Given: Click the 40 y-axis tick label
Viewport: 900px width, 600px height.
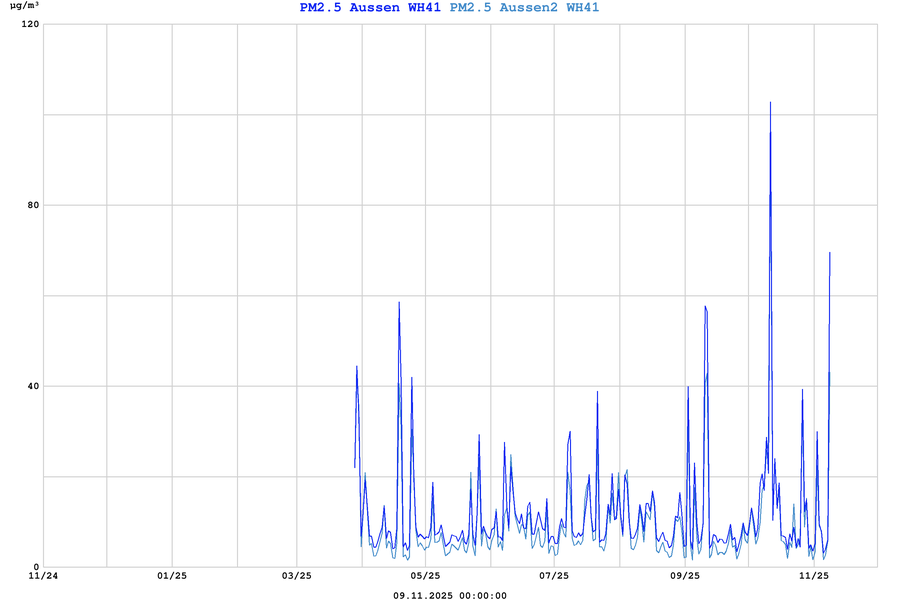Looking at the screenshot, I should point(32,386).
